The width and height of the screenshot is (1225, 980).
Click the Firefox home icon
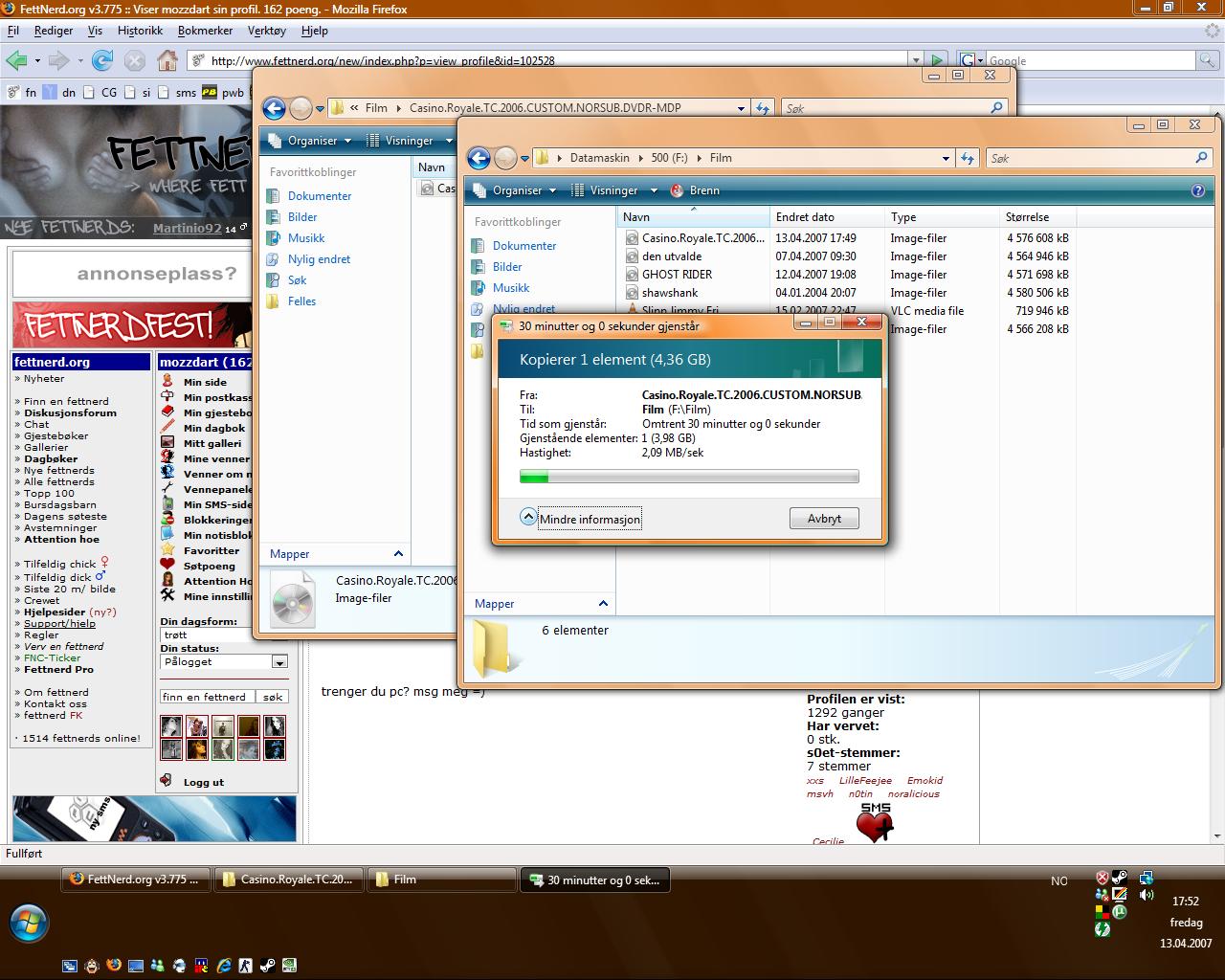tap(167, 60)
